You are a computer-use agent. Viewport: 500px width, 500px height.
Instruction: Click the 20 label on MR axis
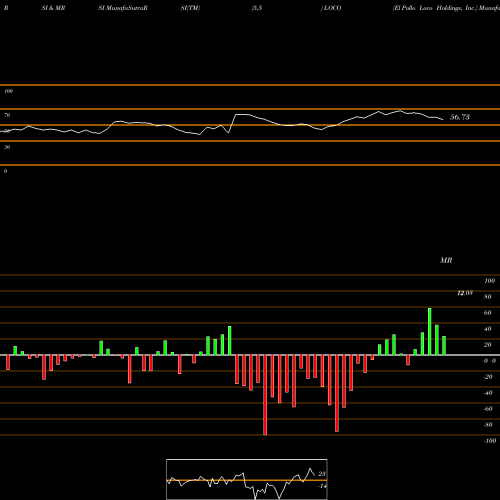click(488, 345)
